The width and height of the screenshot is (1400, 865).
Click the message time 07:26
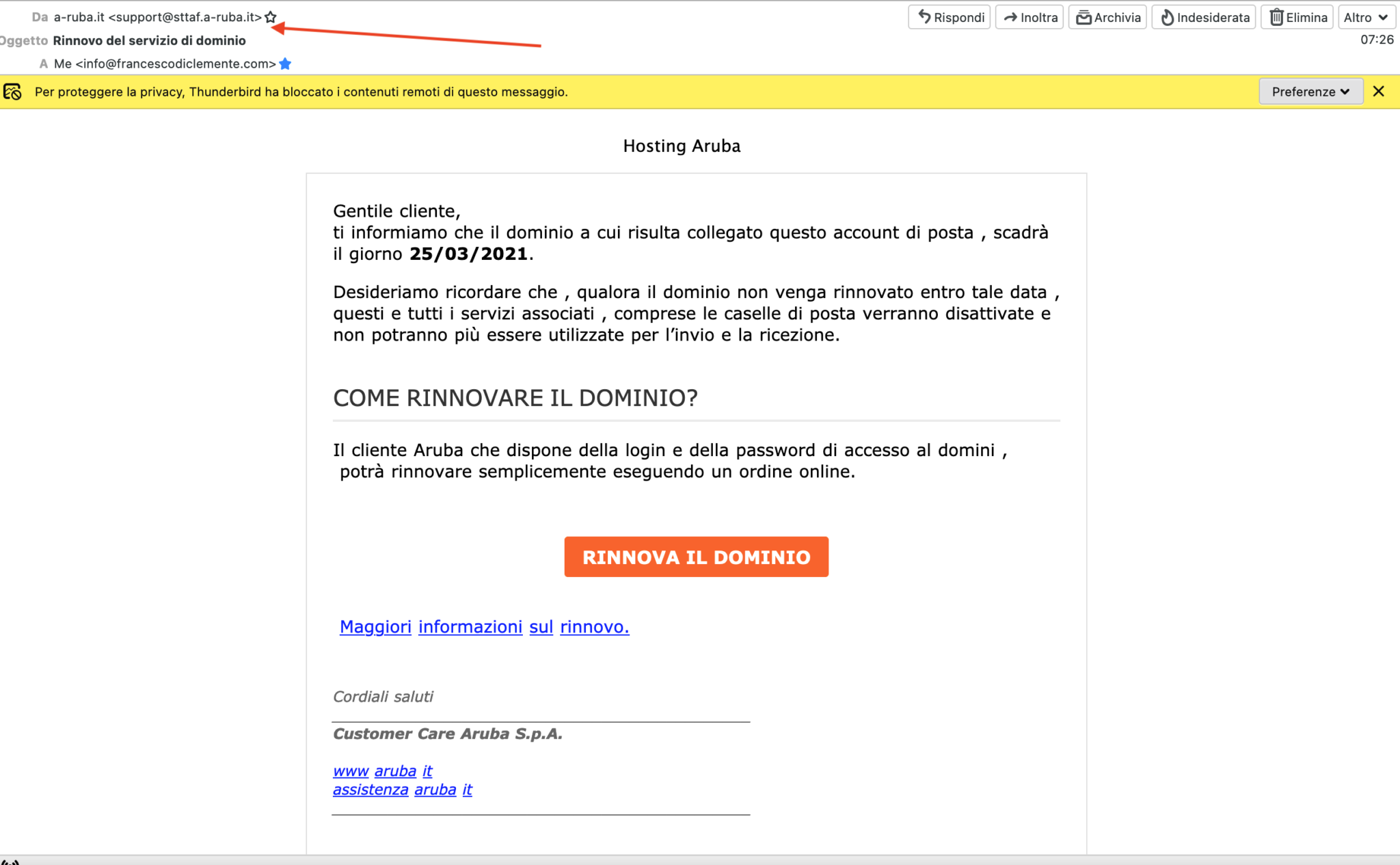(x=1377, y=40)
